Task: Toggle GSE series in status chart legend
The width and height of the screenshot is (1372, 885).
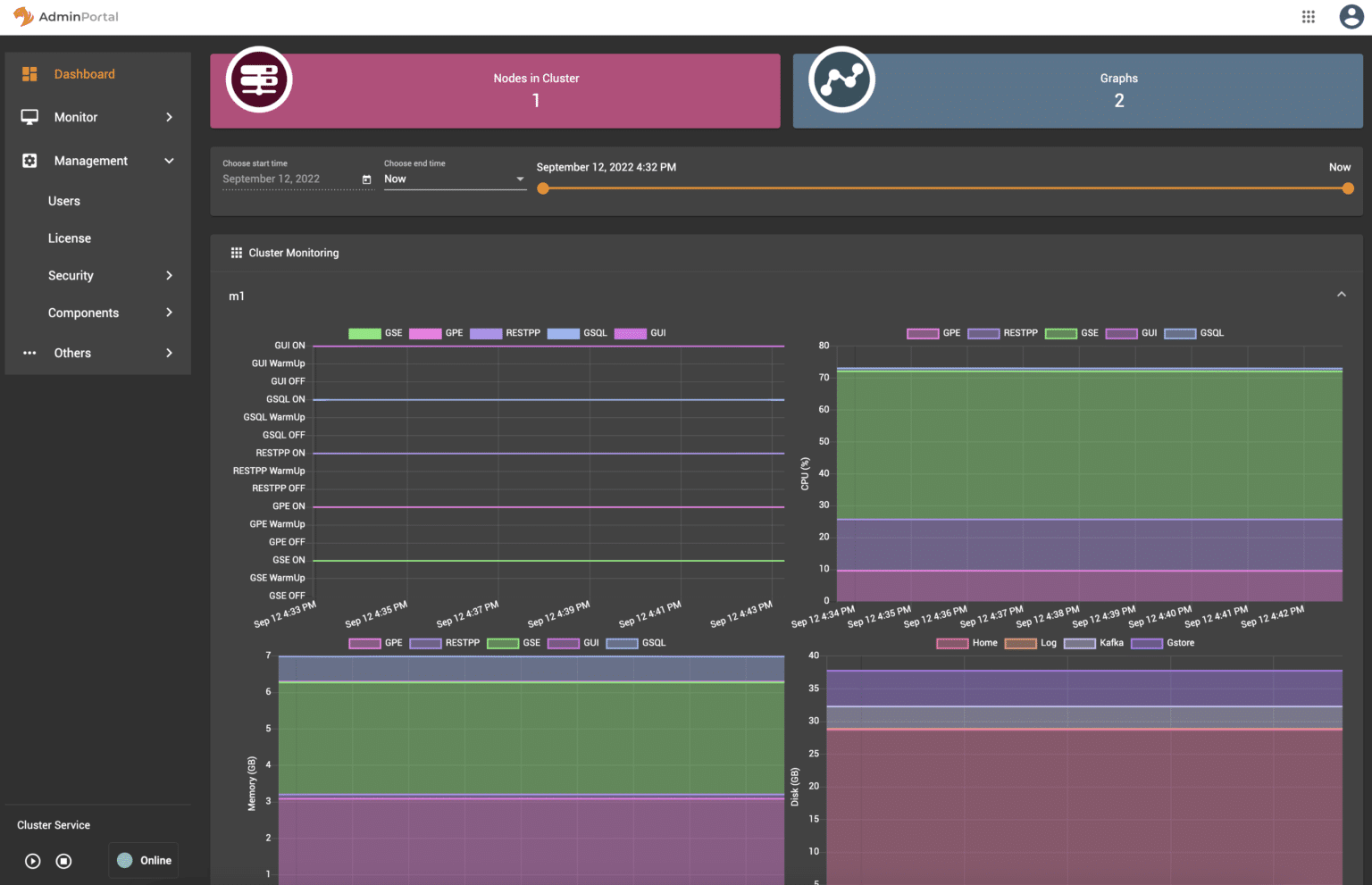Action: [375, 333]
